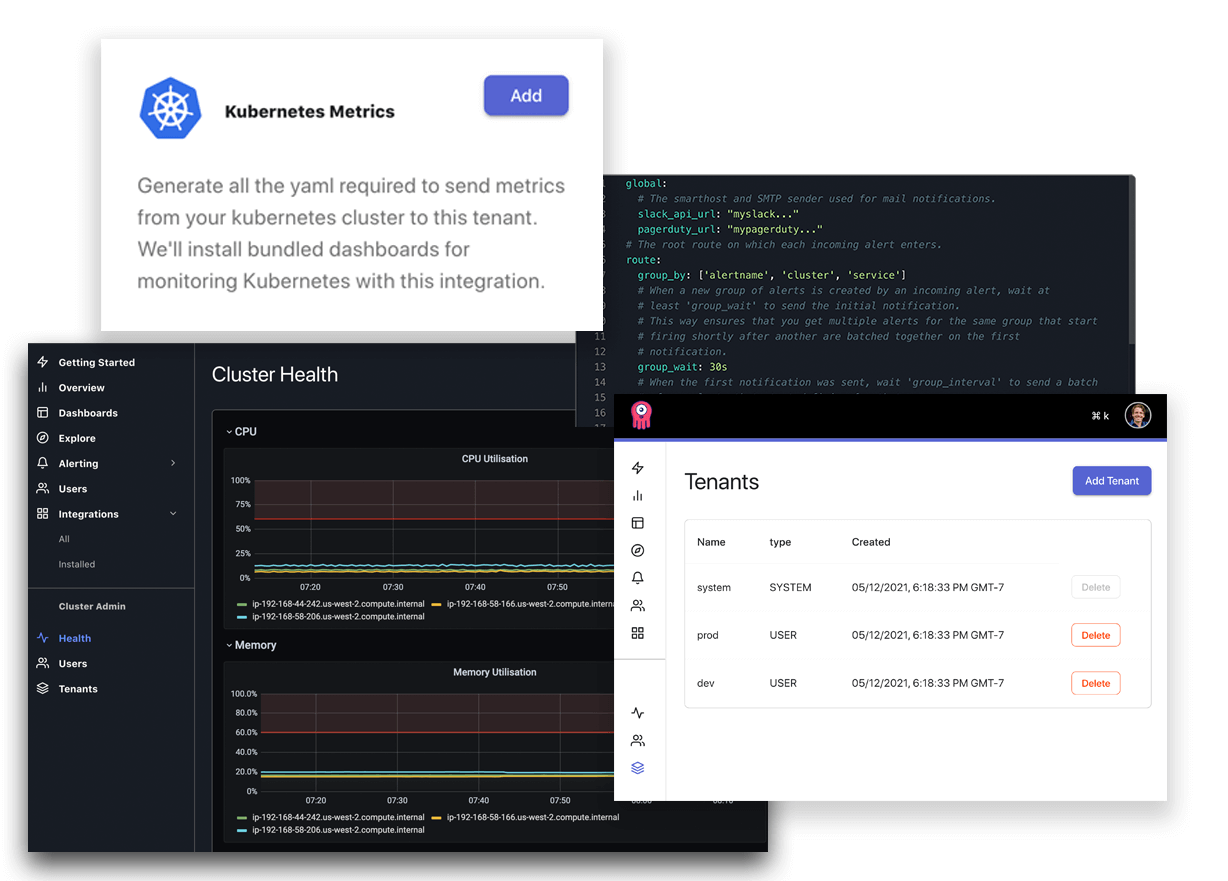Image resolution: width=1228 pixels, height=881 pixels.
Task: Click bell icon in Tenants window sidebar
Action: click(x=638, y=578)
